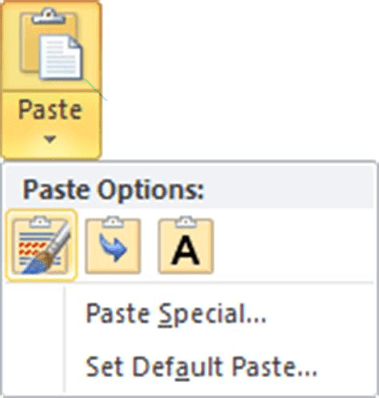Select the clipboard icon with letter A
Viewport: 379px width, 398px height.
coord(186,245)
